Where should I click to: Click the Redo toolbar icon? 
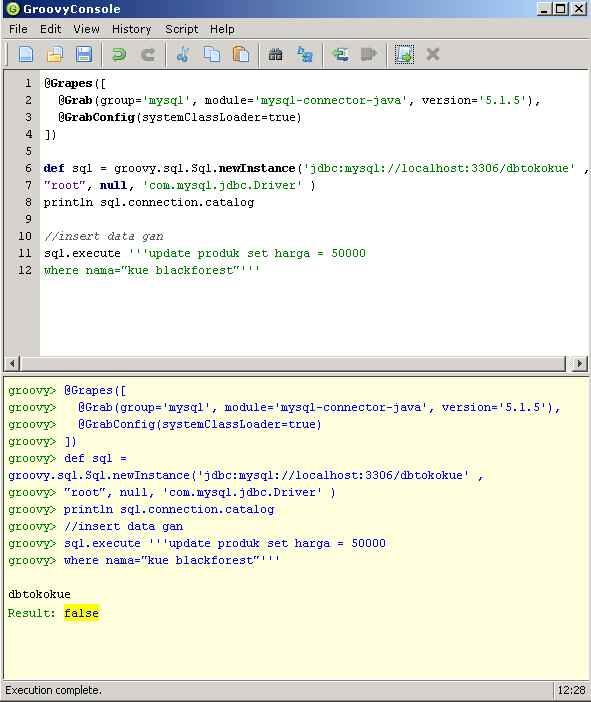[148, 55]
